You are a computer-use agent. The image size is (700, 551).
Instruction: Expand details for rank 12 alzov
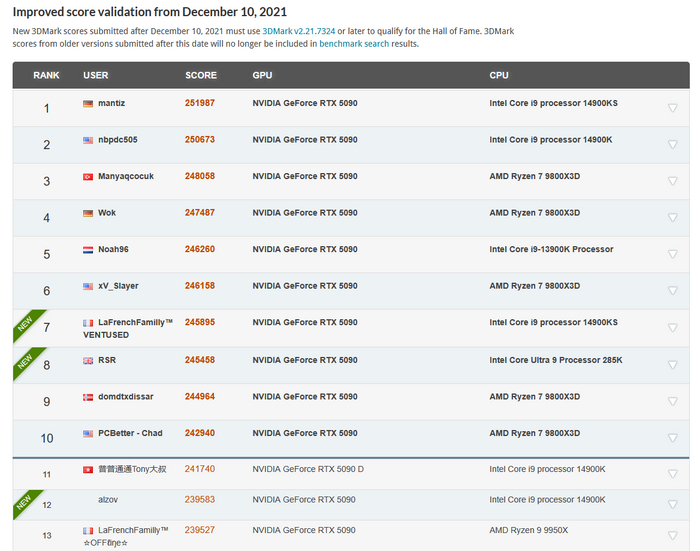click(672, 505)
